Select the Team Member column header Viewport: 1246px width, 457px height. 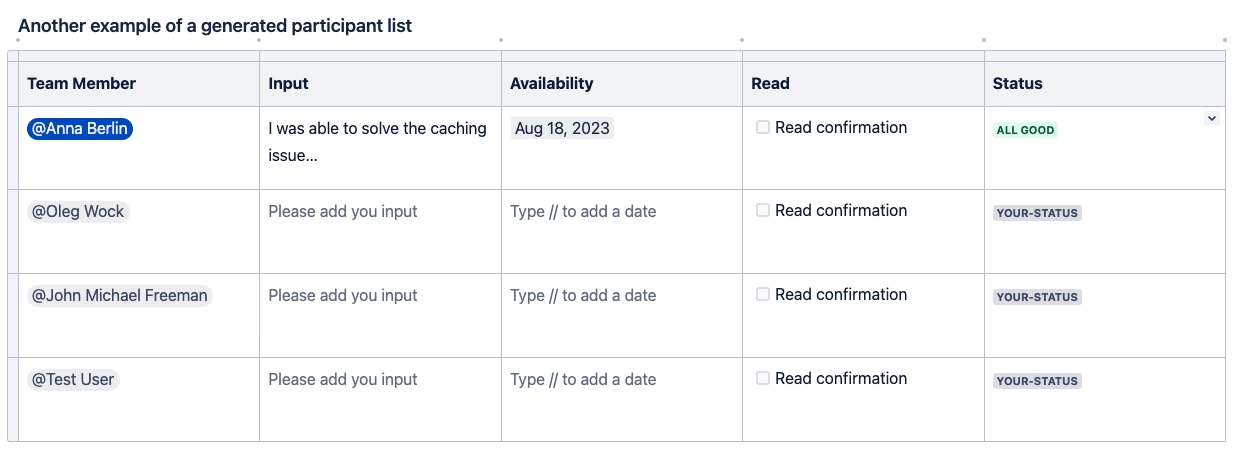coord(139,84)
